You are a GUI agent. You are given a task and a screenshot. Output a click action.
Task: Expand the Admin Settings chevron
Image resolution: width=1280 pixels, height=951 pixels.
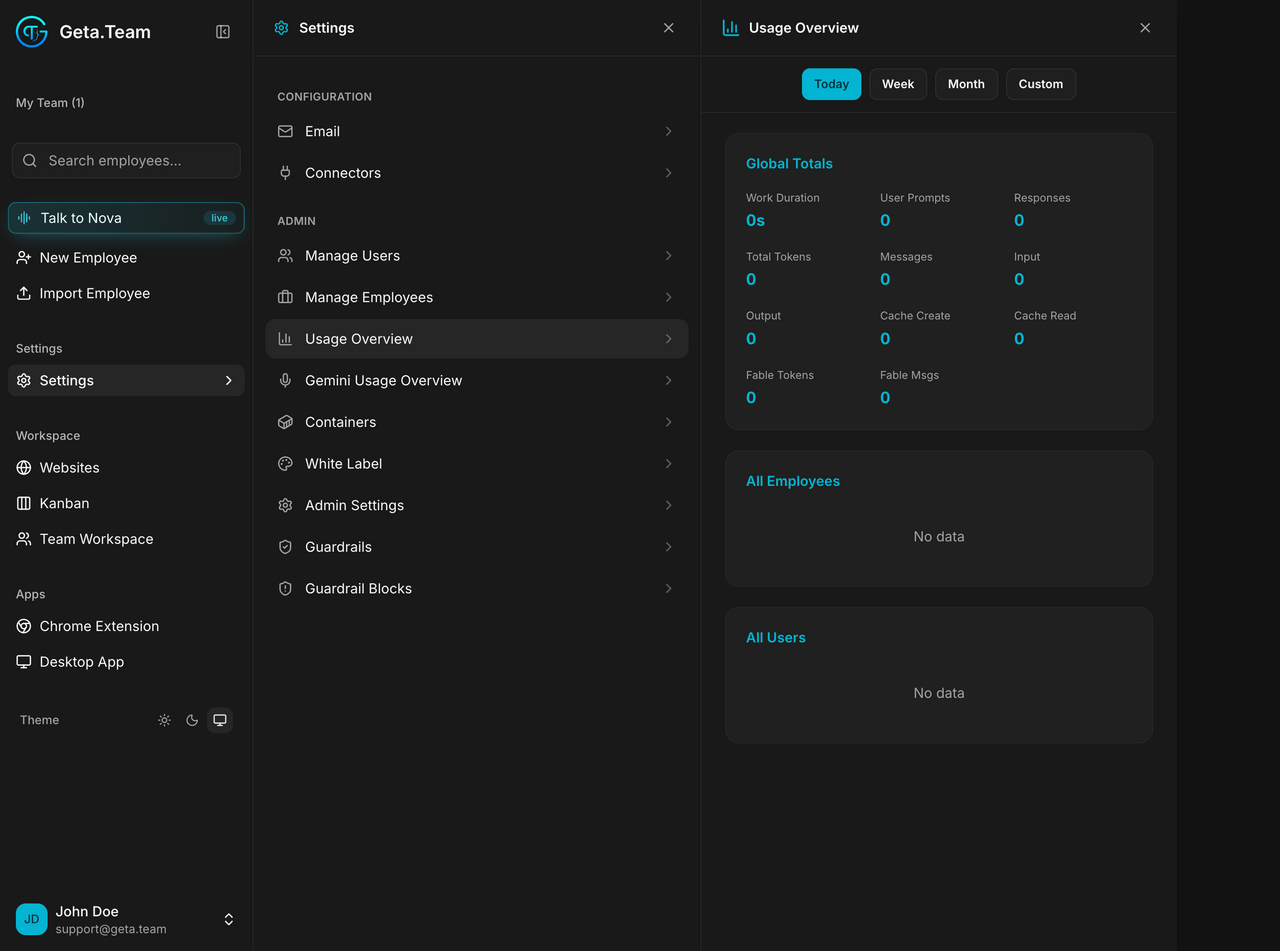click(x=668, y=505)
